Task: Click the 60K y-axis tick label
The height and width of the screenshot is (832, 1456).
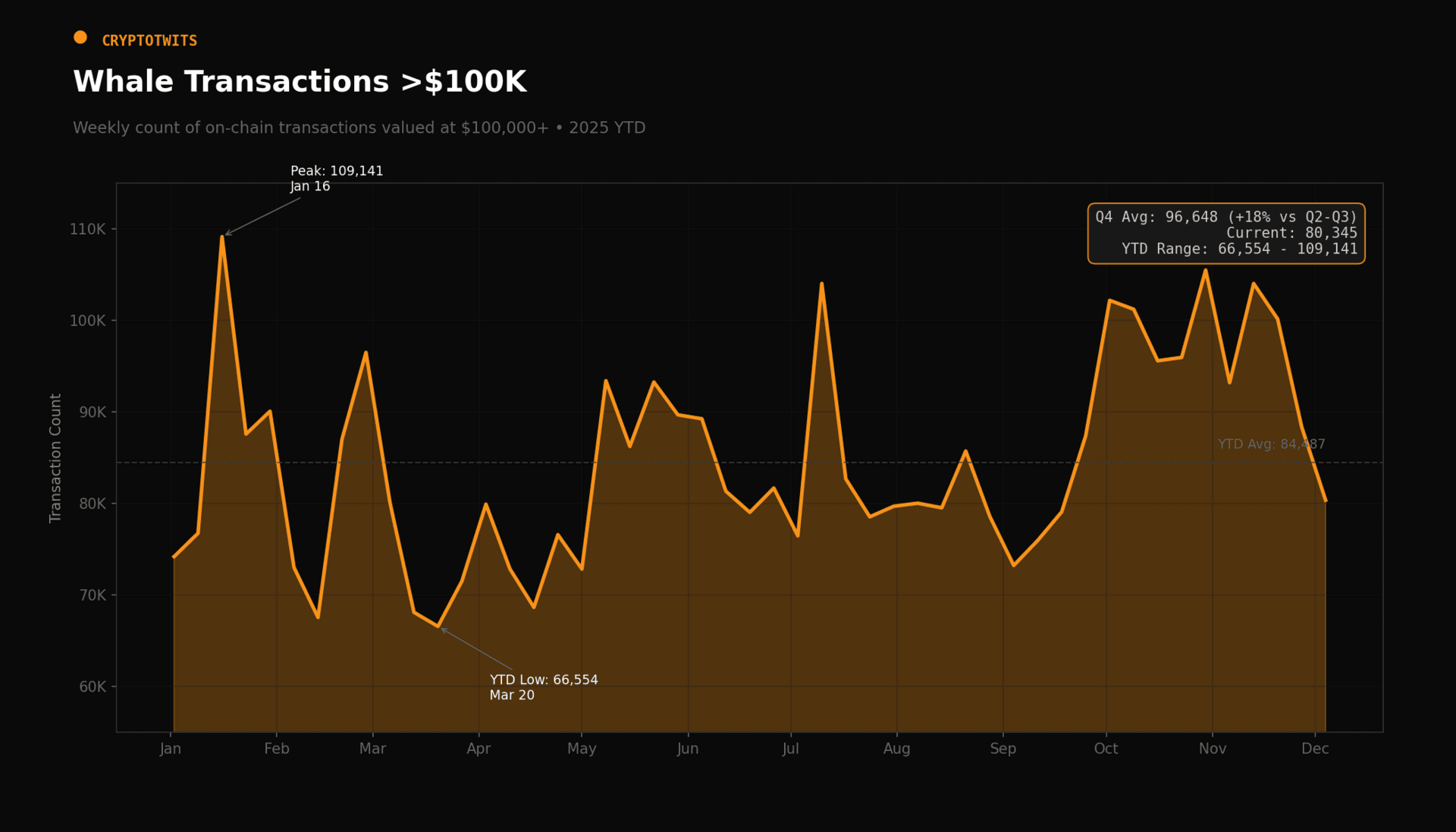Action: 92,687
